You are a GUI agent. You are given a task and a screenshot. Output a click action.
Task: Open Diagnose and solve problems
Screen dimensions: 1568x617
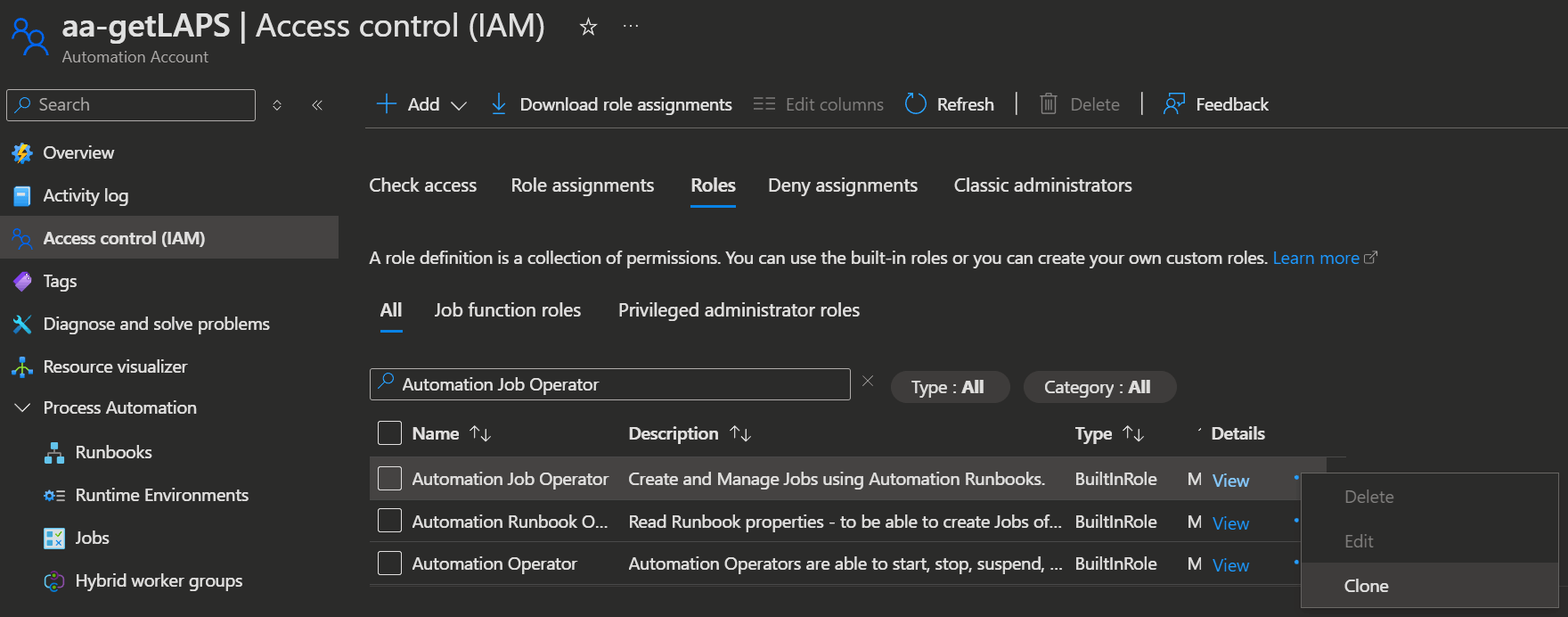[156, 324]
